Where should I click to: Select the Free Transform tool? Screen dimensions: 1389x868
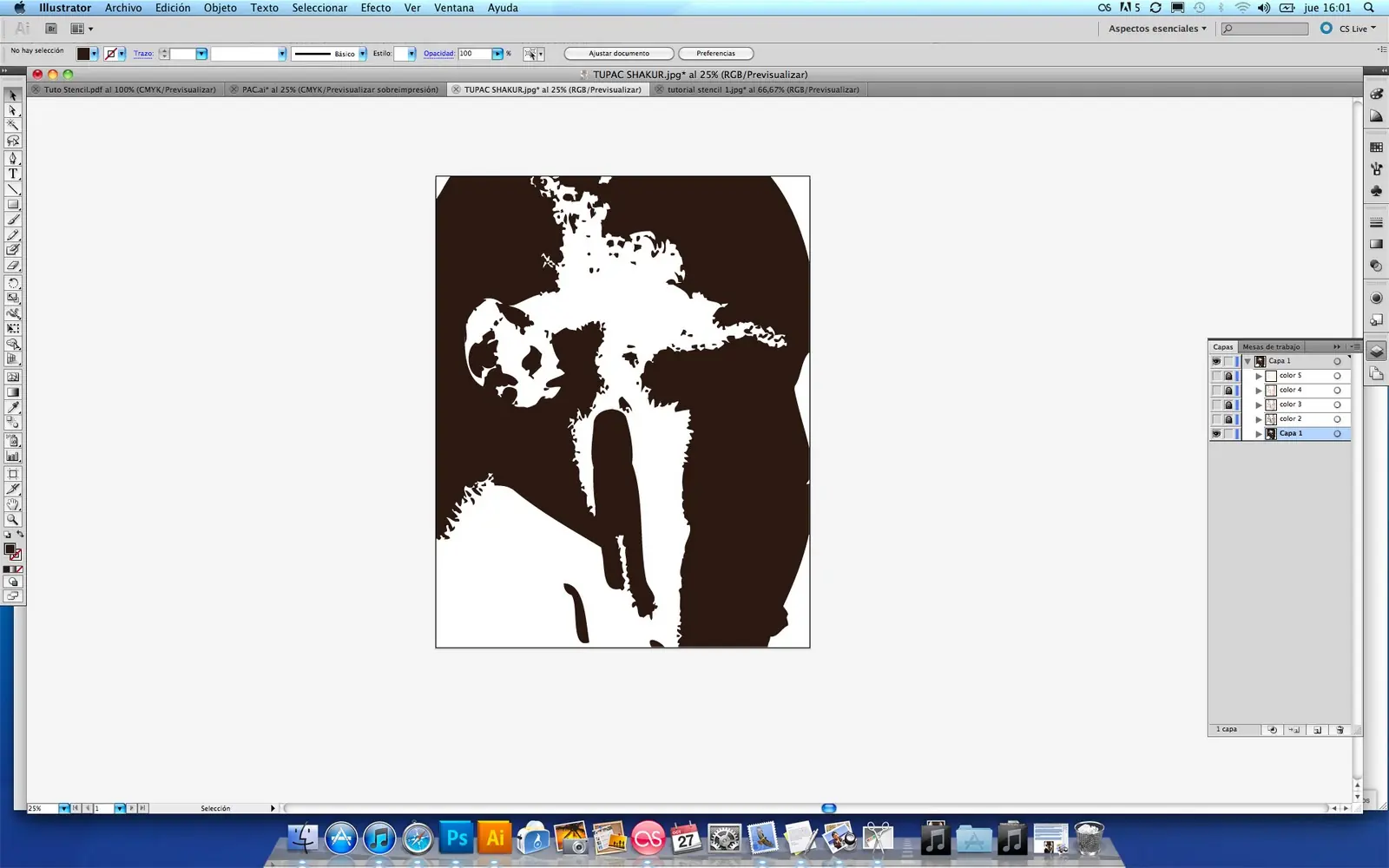point(13,328)
